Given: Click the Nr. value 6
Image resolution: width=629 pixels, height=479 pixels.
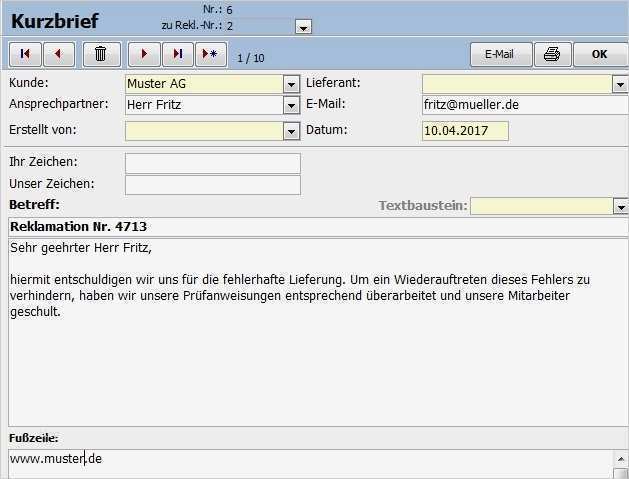Looking at the screenshot, I should click(x=229, y=10).
